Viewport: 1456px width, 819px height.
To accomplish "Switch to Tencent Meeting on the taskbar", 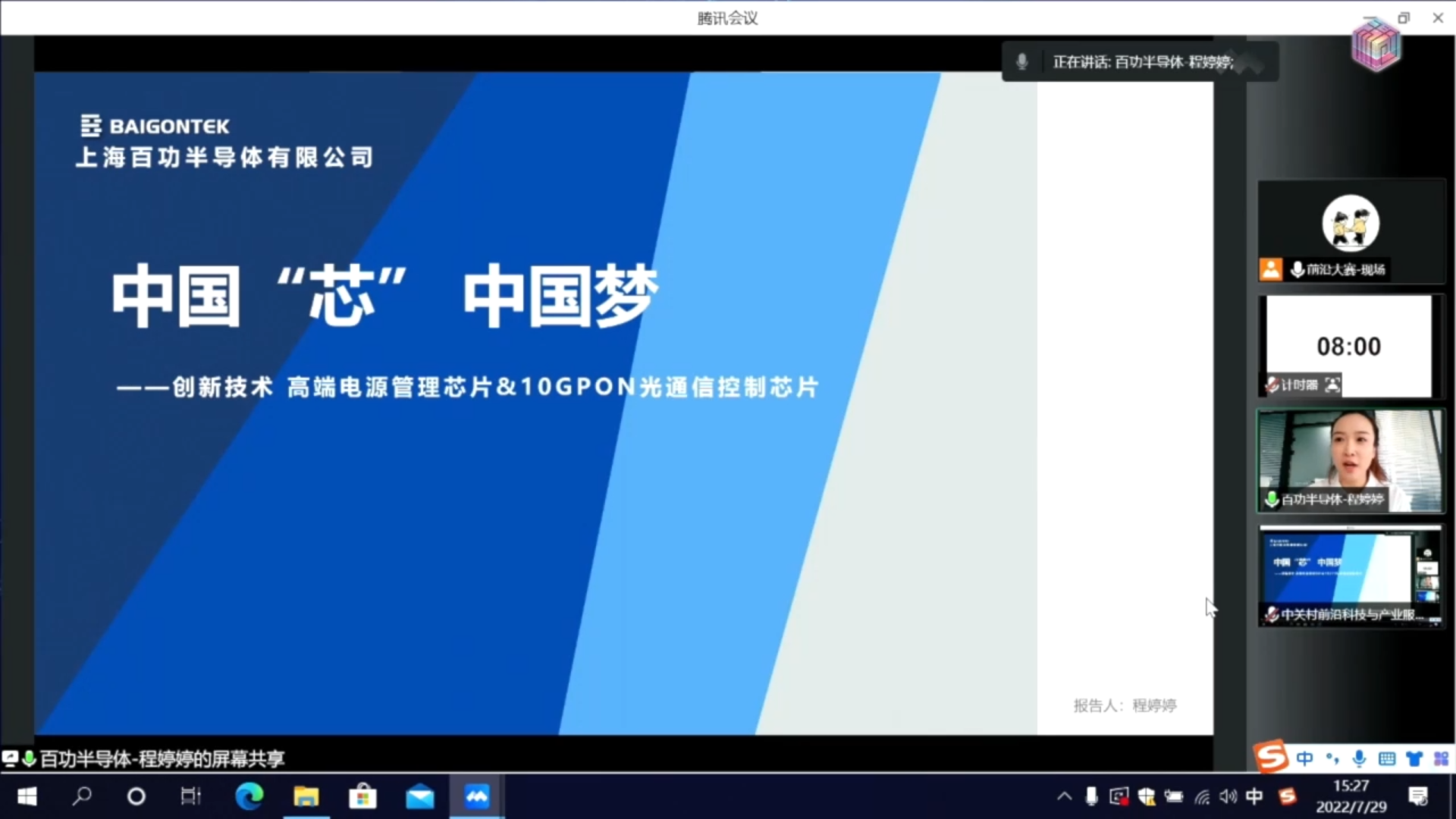I will point(477,796).
